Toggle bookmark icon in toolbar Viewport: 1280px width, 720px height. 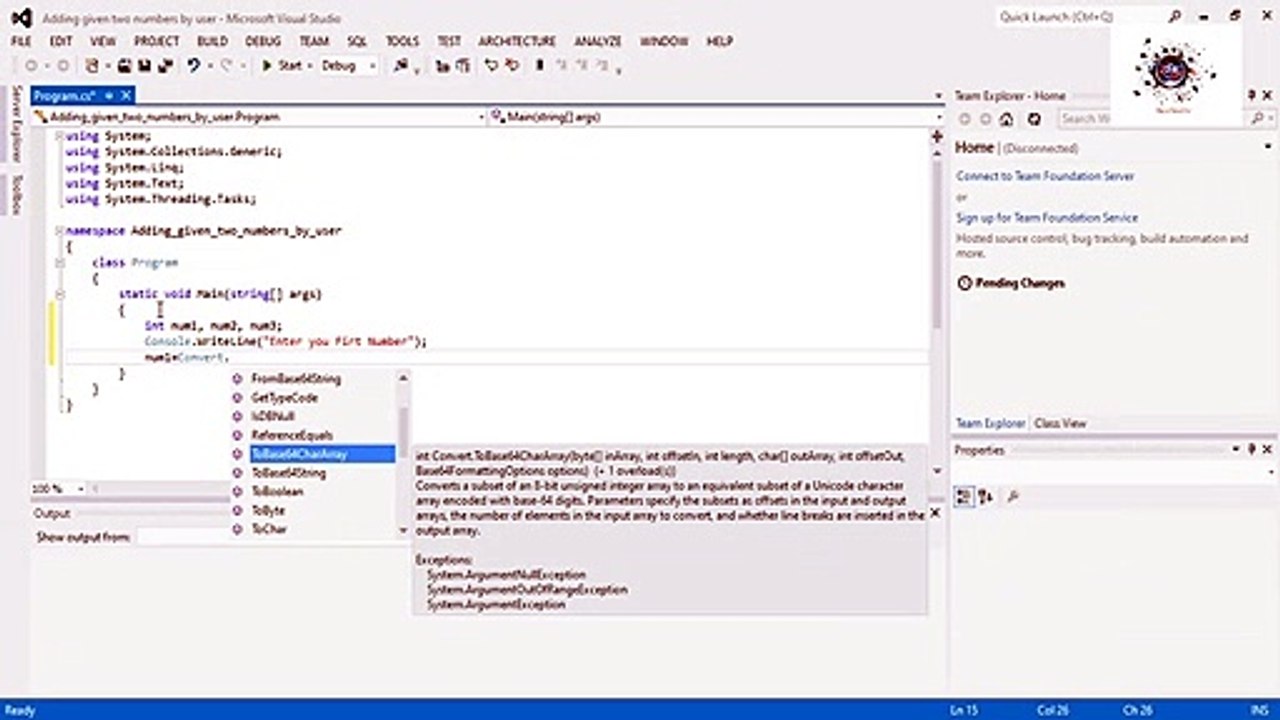[x=540, y=66]
